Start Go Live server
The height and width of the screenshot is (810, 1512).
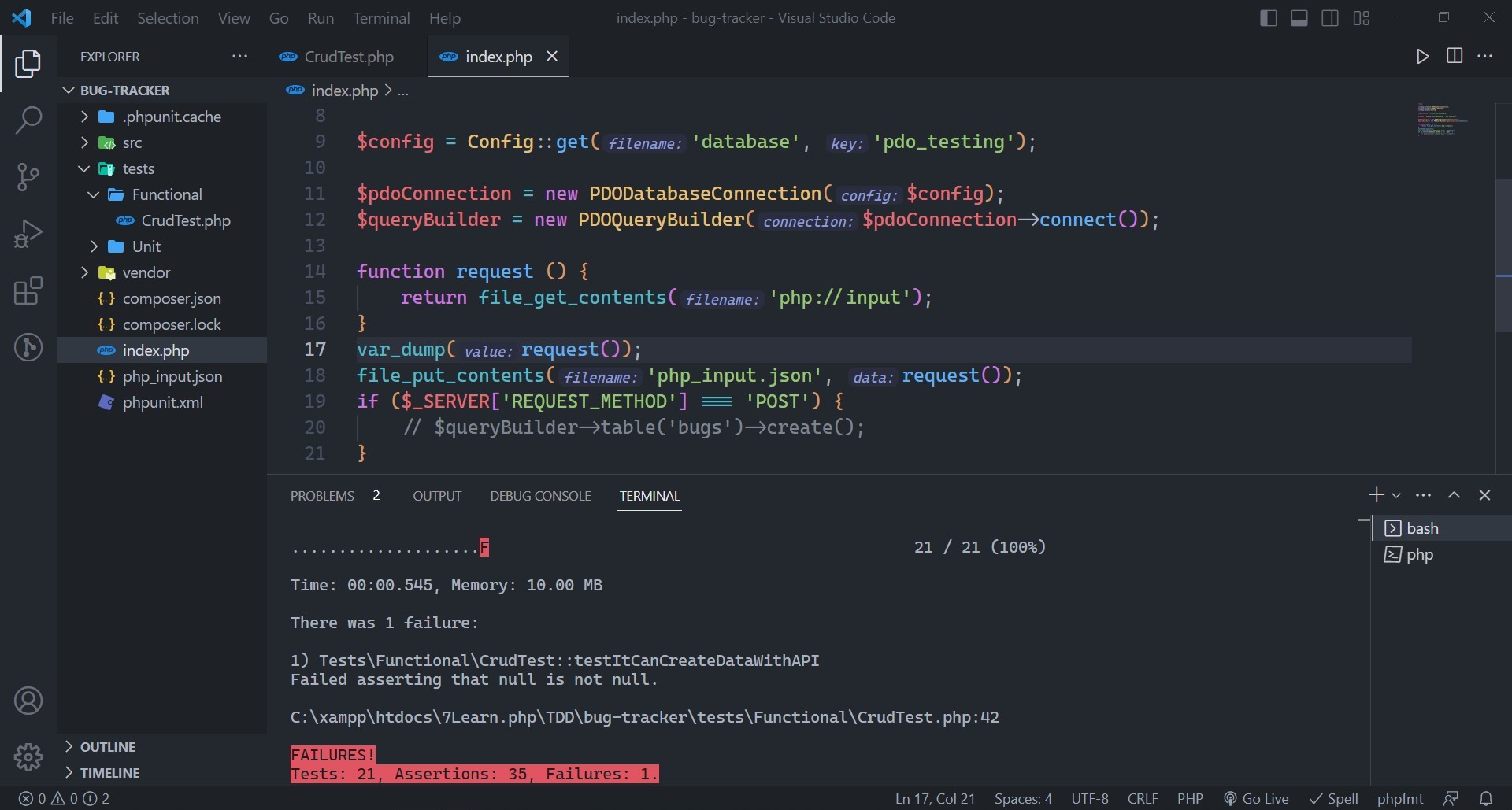(1256, 798)
